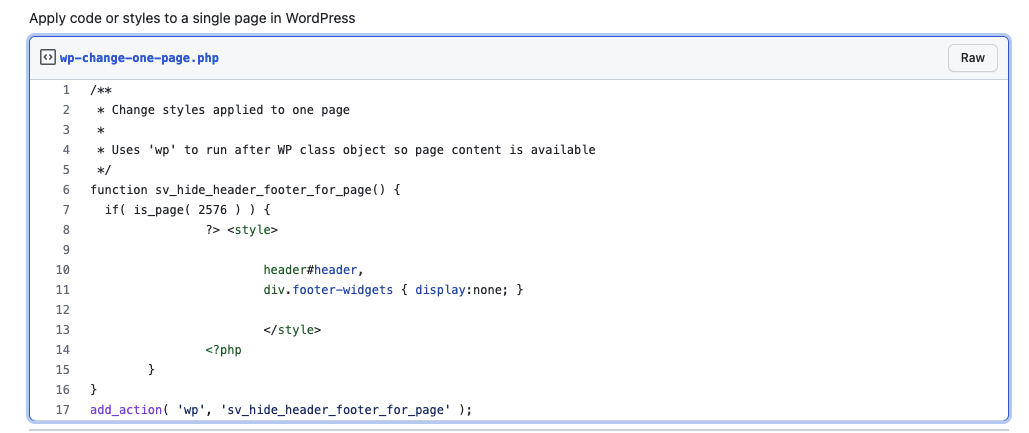The image size is (1029, 433).
Task: Select line number 15
Action: tap(63, 369)
